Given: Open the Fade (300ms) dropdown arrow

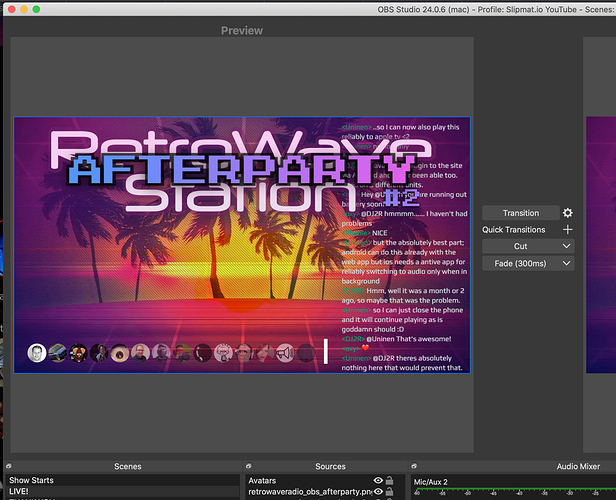Looking at the screenshot, I should pos(566,263).
